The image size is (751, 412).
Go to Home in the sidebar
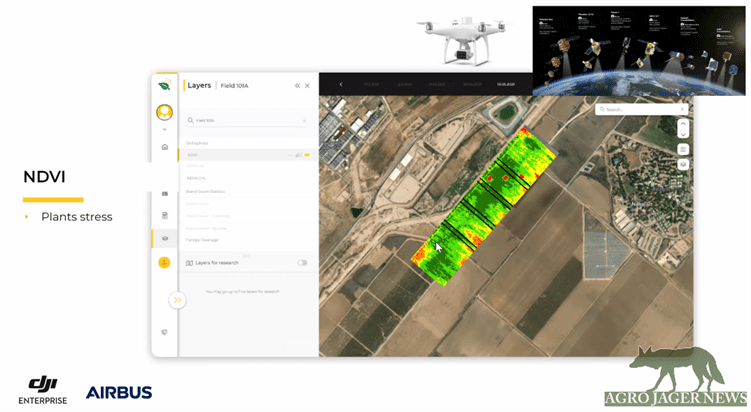click(x=164, y=147)
